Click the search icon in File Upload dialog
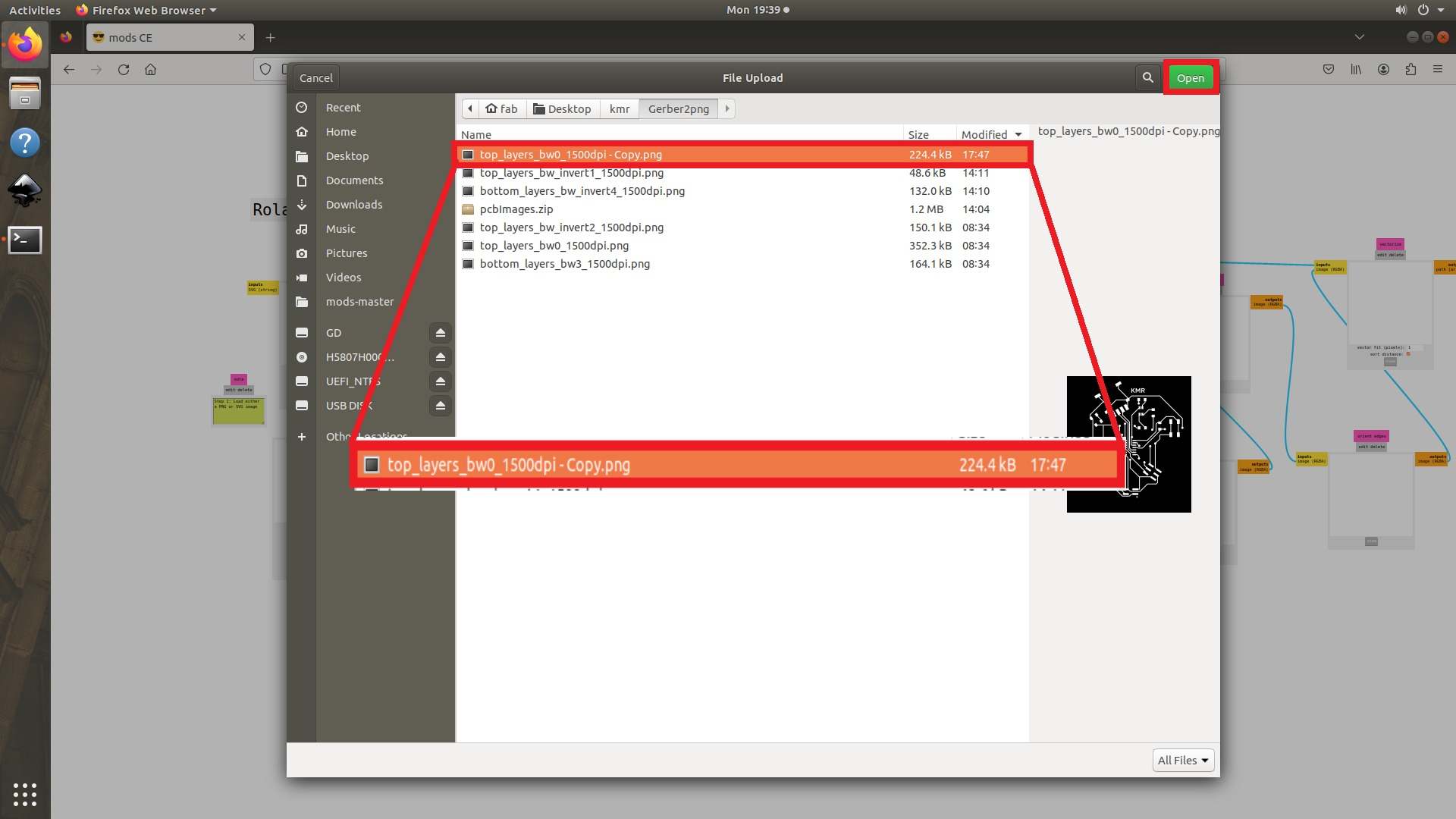The height and width of the screenshot is (819, 1456). tap(1147, 77)
